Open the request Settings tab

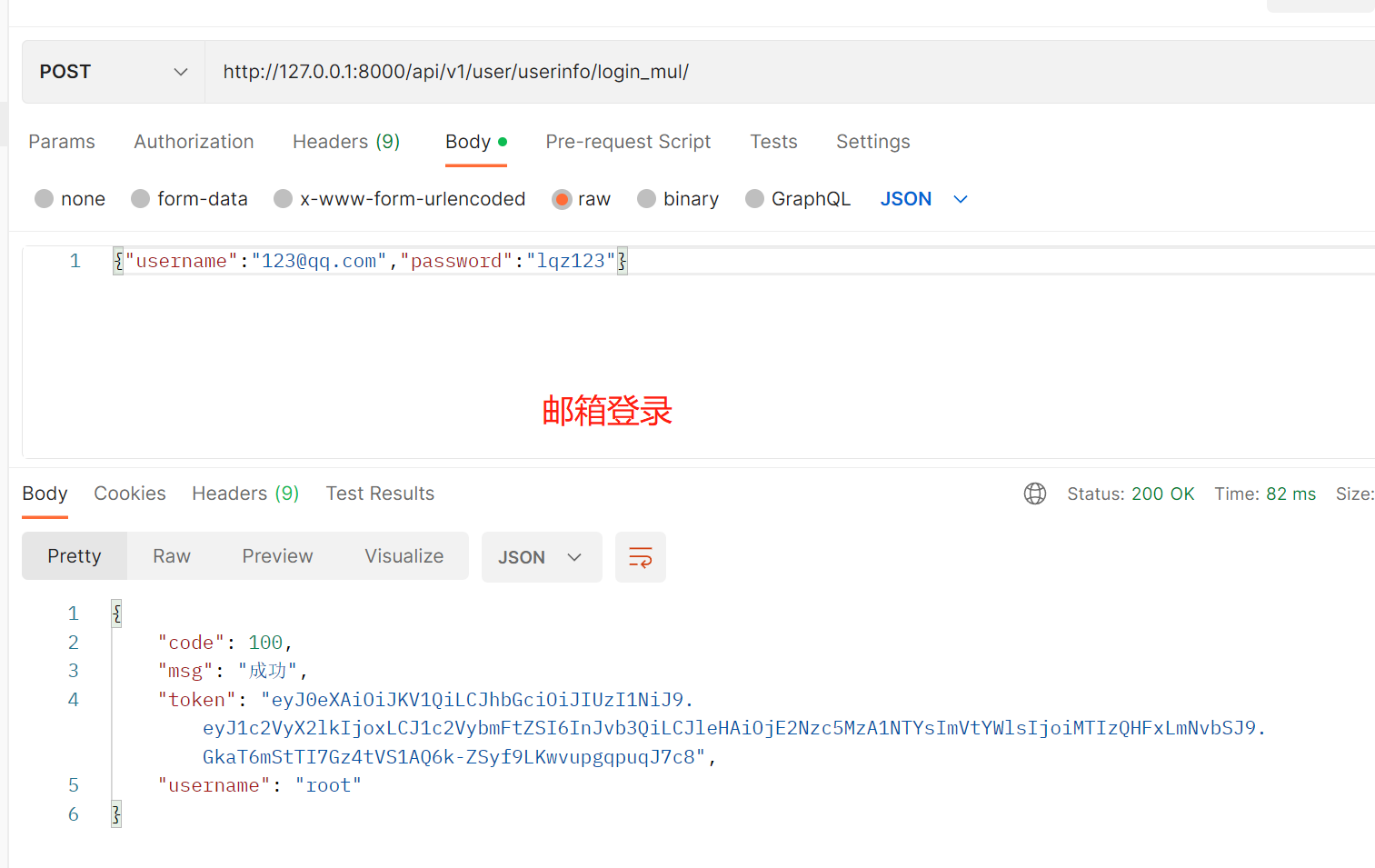point(872,142)
